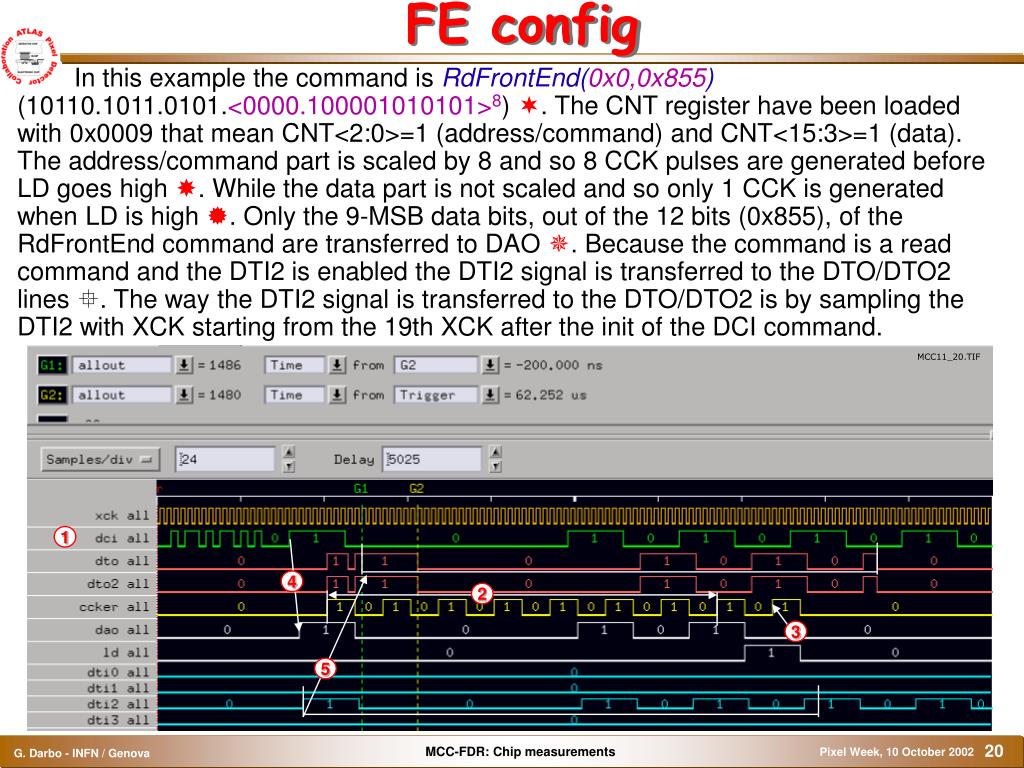Click the 'from' label in the G1 row
The image size is (1024, 768).
tap(368, 365)
